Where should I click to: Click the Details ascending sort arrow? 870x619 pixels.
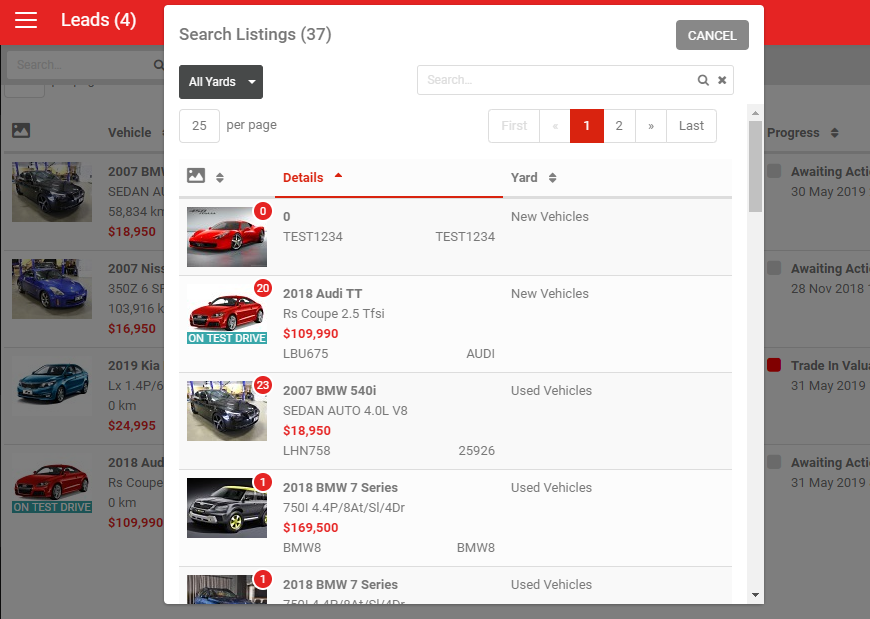338,175
